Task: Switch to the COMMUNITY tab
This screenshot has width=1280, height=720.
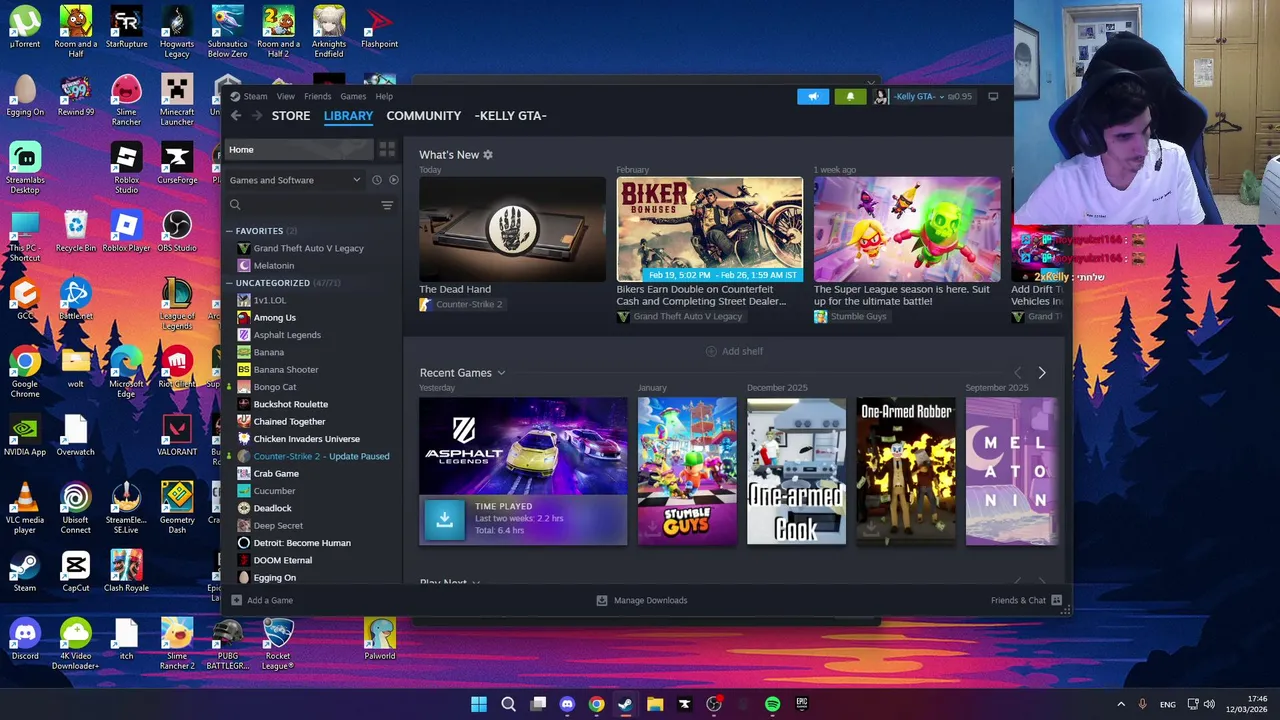Action: tap(424, 116)
